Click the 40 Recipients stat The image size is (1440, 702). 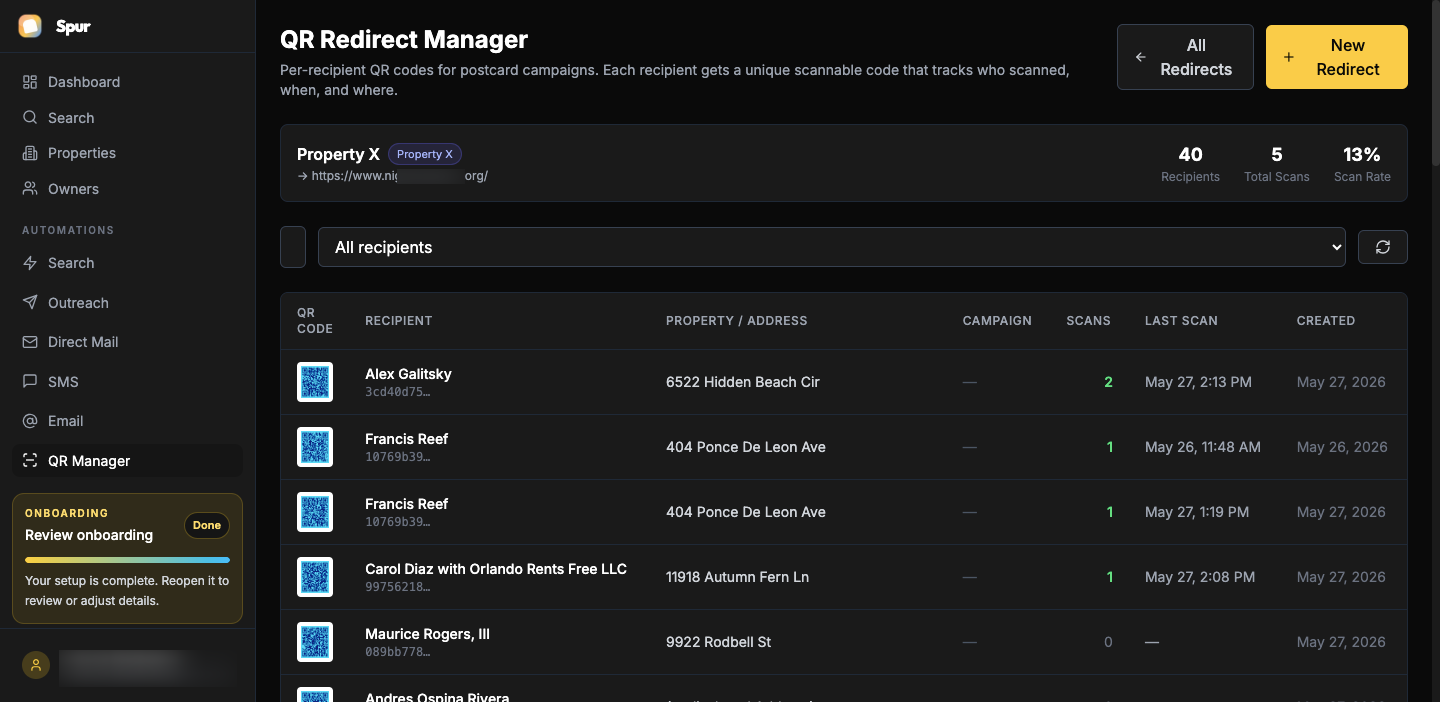click(x=1190, y=164)
